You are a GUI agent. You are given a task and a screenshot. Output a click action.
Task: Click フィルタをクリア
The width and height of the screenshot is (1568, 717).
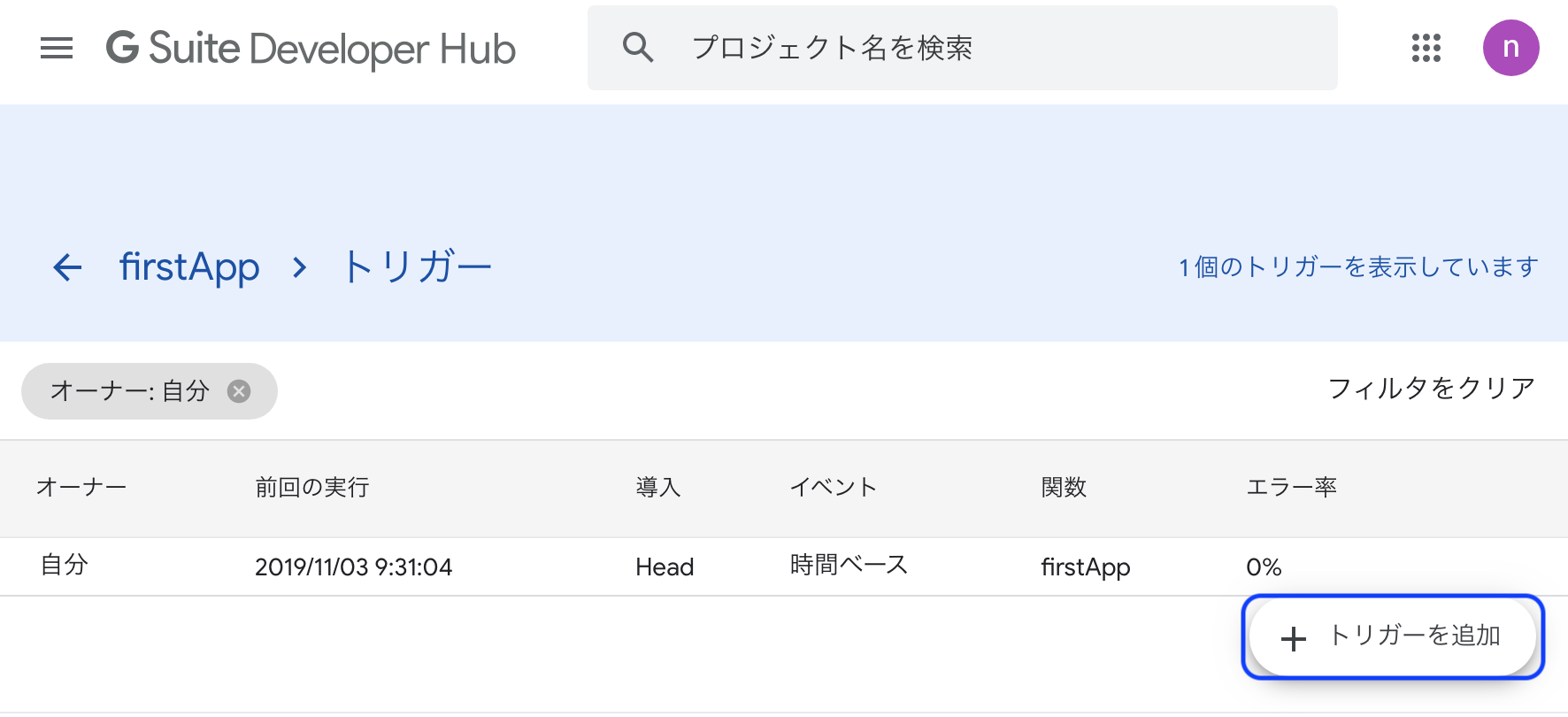1431,389
